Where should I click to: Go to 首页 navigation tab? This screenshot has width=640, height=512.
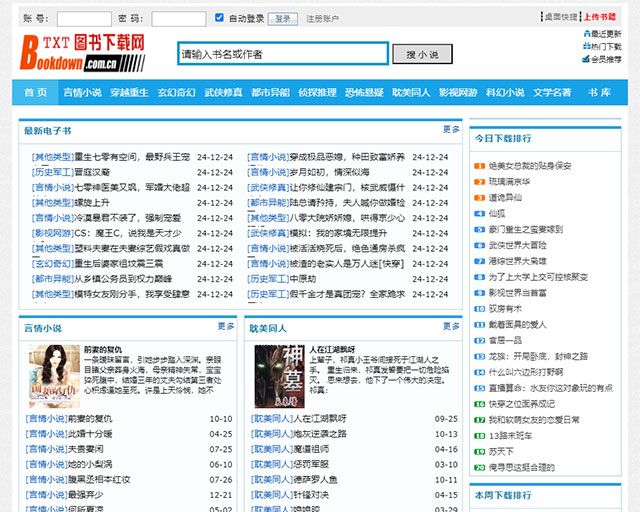pyautogui.click(x=35, y=92)
